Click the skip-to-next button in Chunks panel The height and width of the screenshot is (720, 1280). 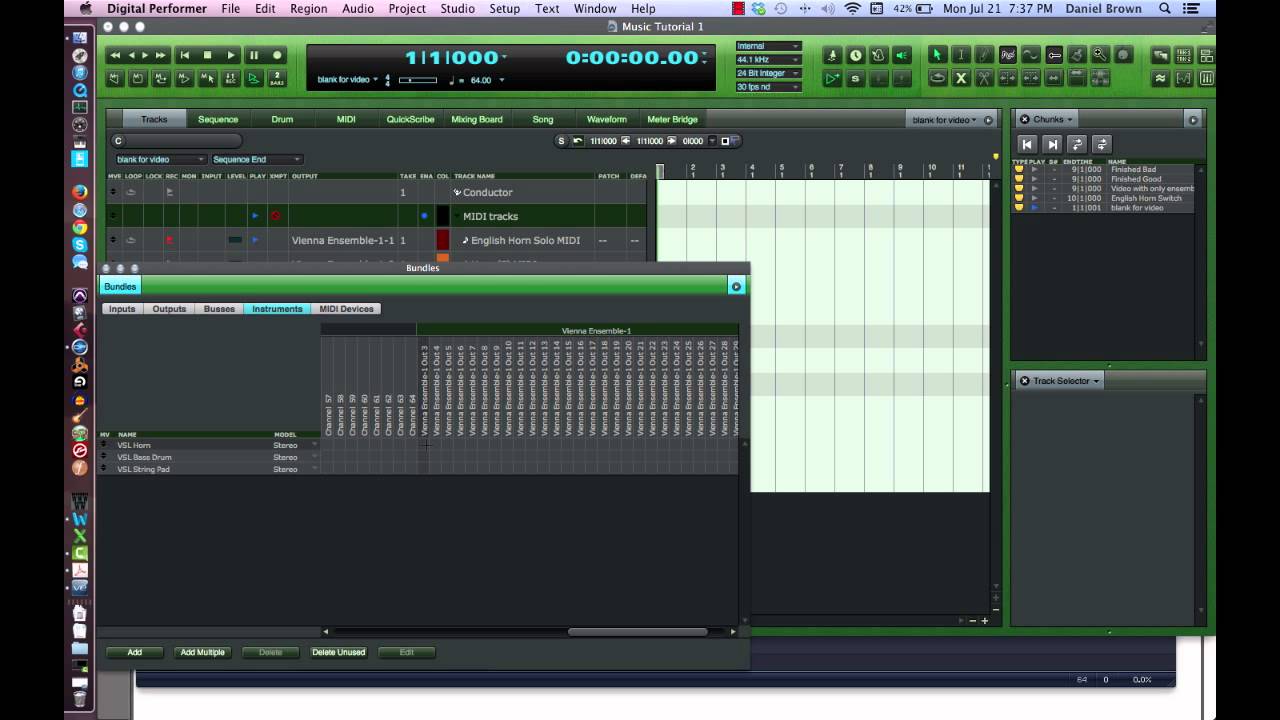click(1052, 144)
